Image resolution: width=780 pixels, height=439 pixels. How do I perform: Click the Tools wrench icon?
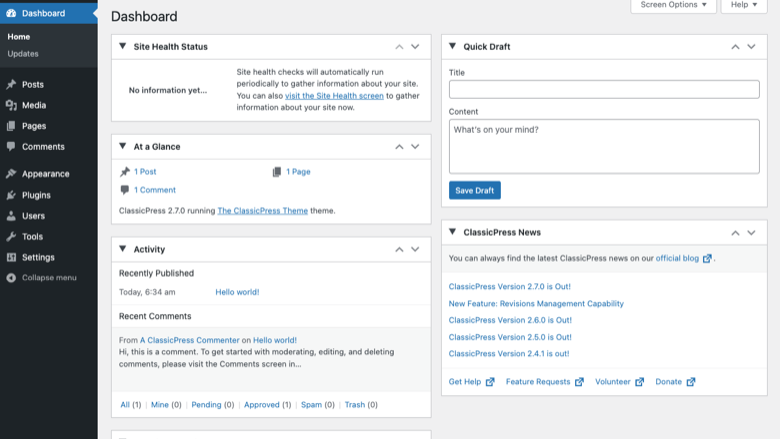coord(11,237)
